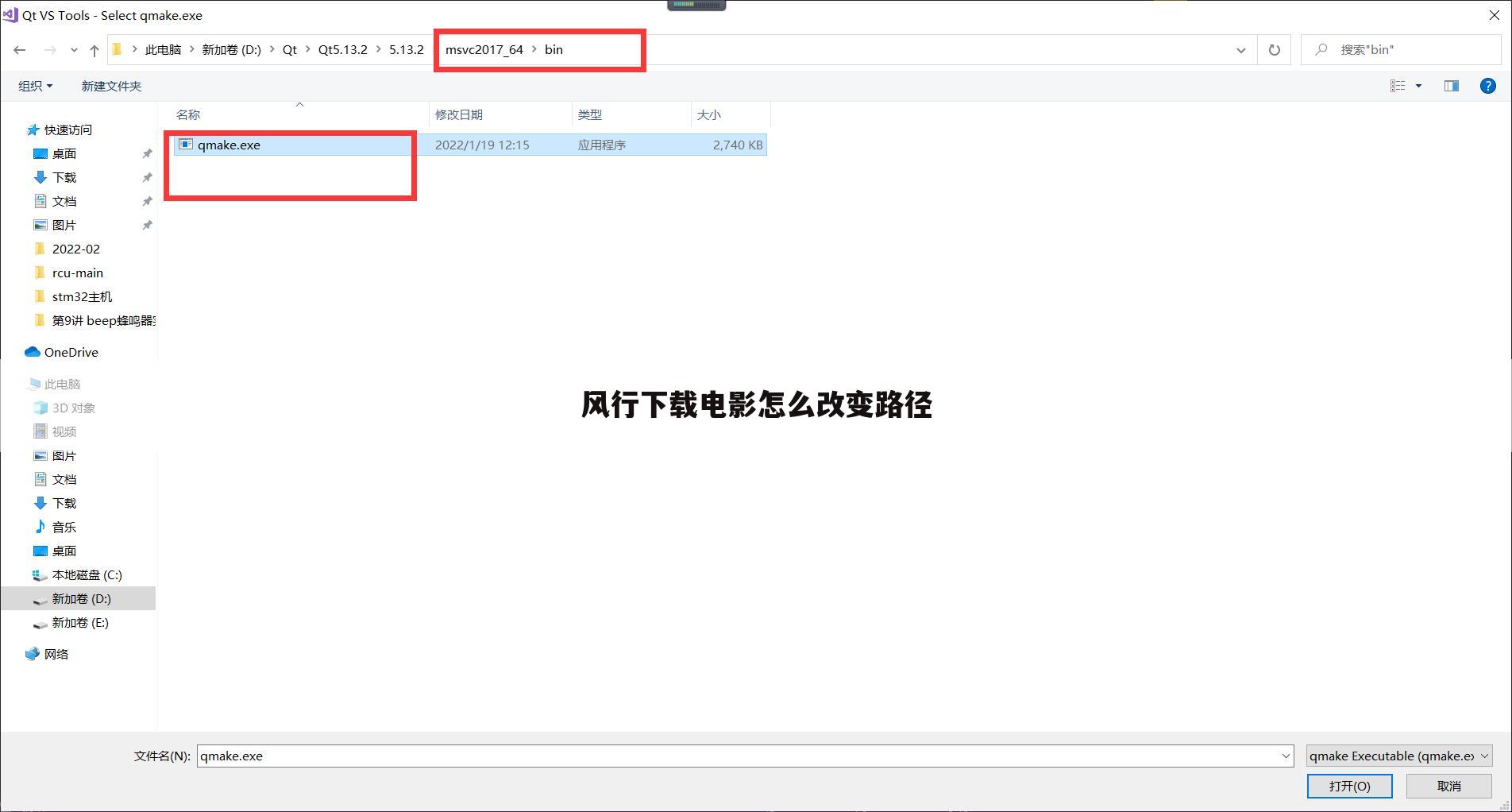Open the view options dropdown arrow
1512x812 pixels.
(x=1418, y=86)
